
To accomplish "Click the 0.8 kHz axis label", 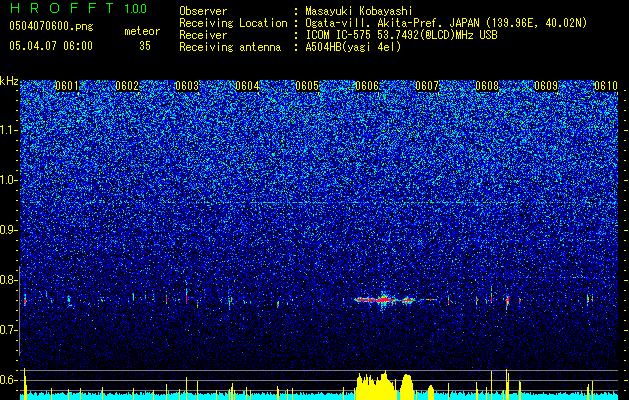I will (9, 280).
